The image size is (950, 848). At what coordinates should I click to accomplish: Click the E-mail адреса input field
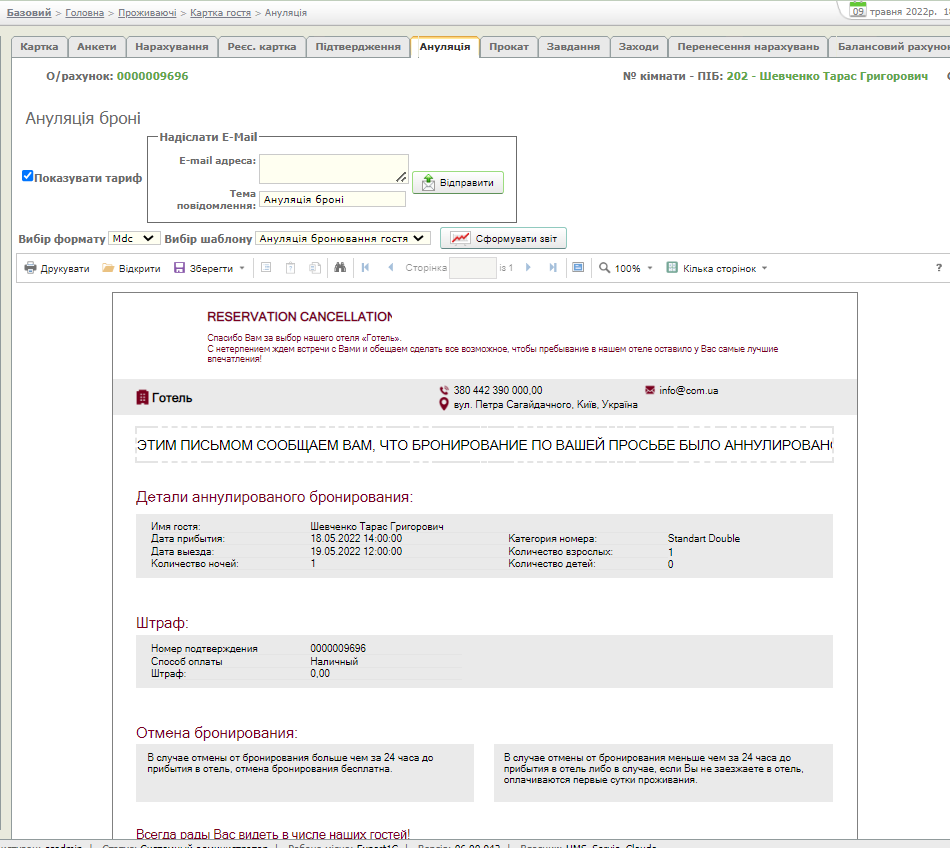coord(333,168)
